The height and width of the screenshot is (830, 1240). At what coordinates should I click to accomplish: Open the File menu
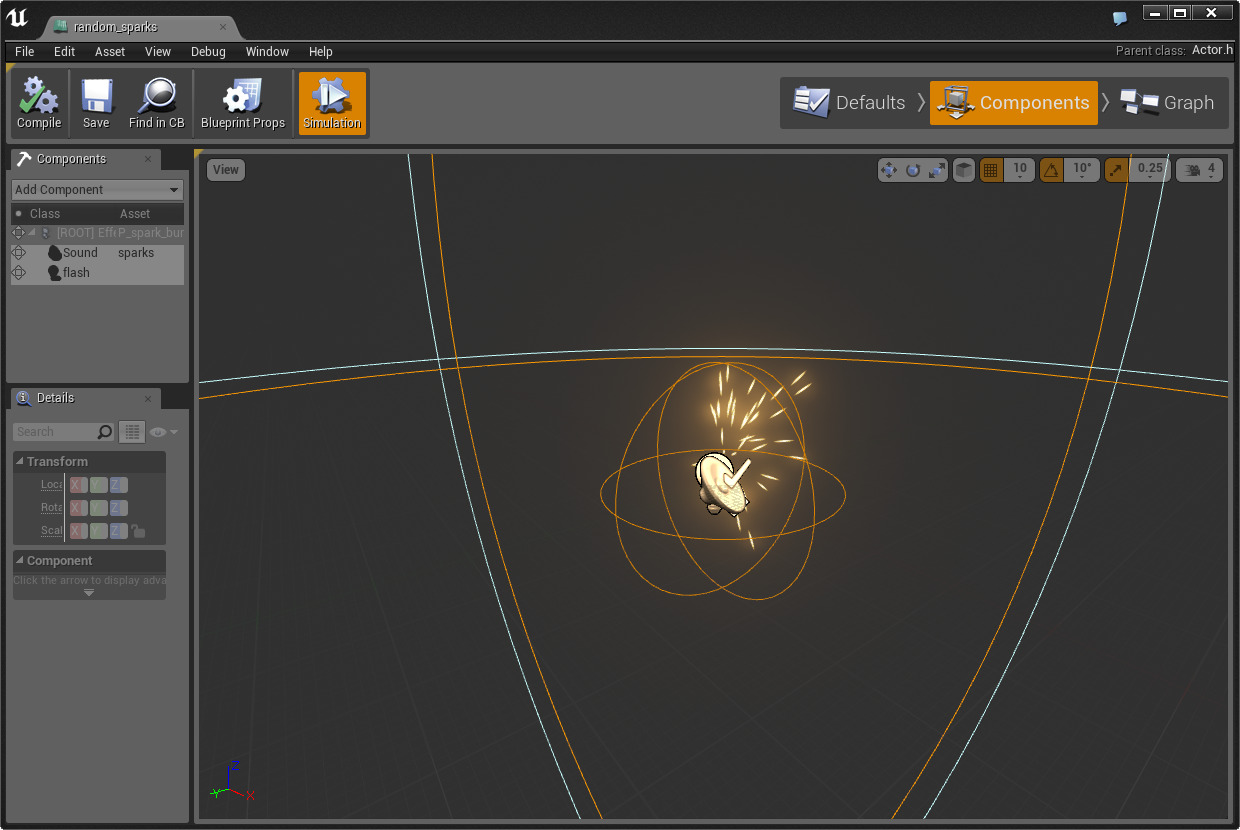pyautogui.click(x=25, y=52)
